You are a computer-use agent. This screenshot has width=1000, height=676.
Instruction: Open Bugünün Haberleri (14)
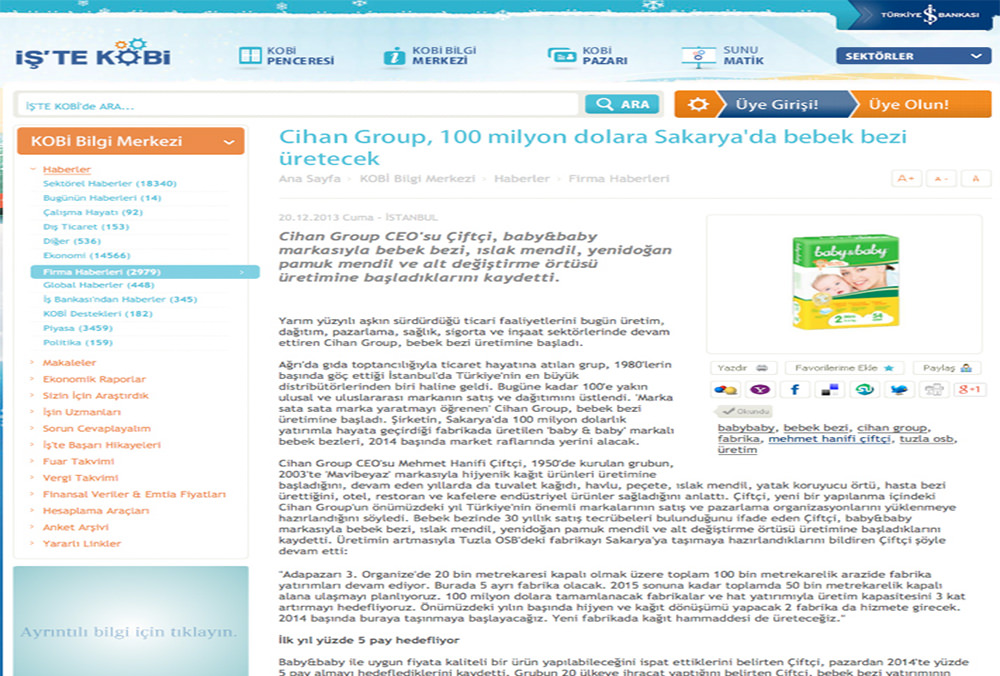point(102,198)
